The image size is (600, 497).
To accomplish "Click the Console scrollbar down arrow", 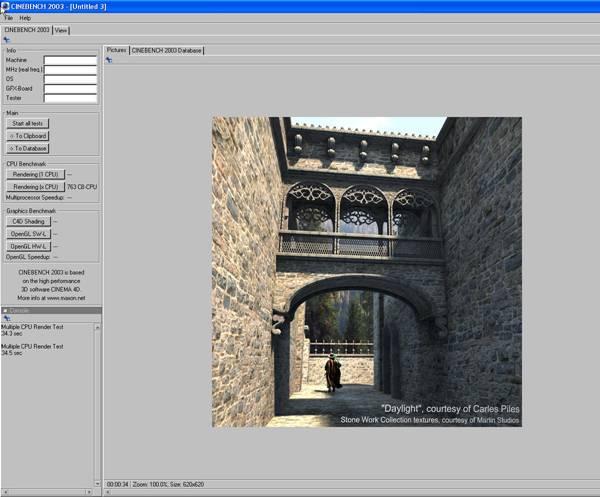I will click(97, 484).
